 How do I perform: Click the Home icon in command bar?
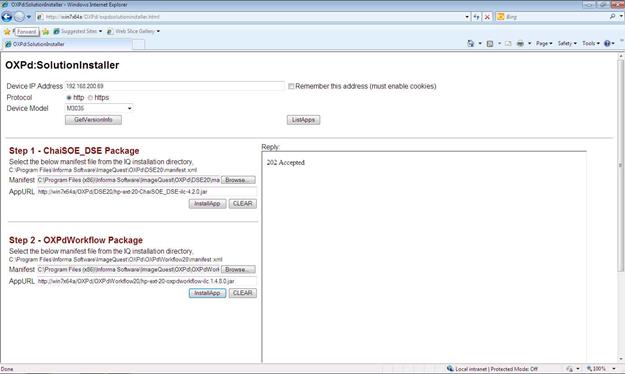click(471, 43)
